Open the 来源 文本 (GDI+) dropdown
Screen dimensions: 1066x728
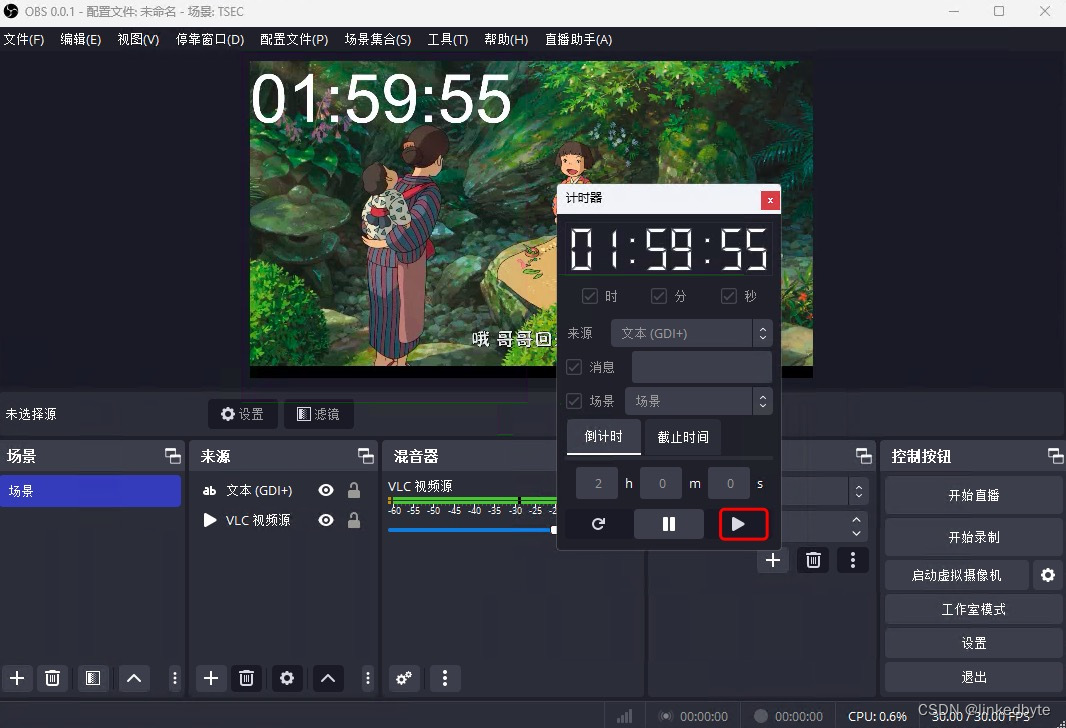tap(691, 333)
